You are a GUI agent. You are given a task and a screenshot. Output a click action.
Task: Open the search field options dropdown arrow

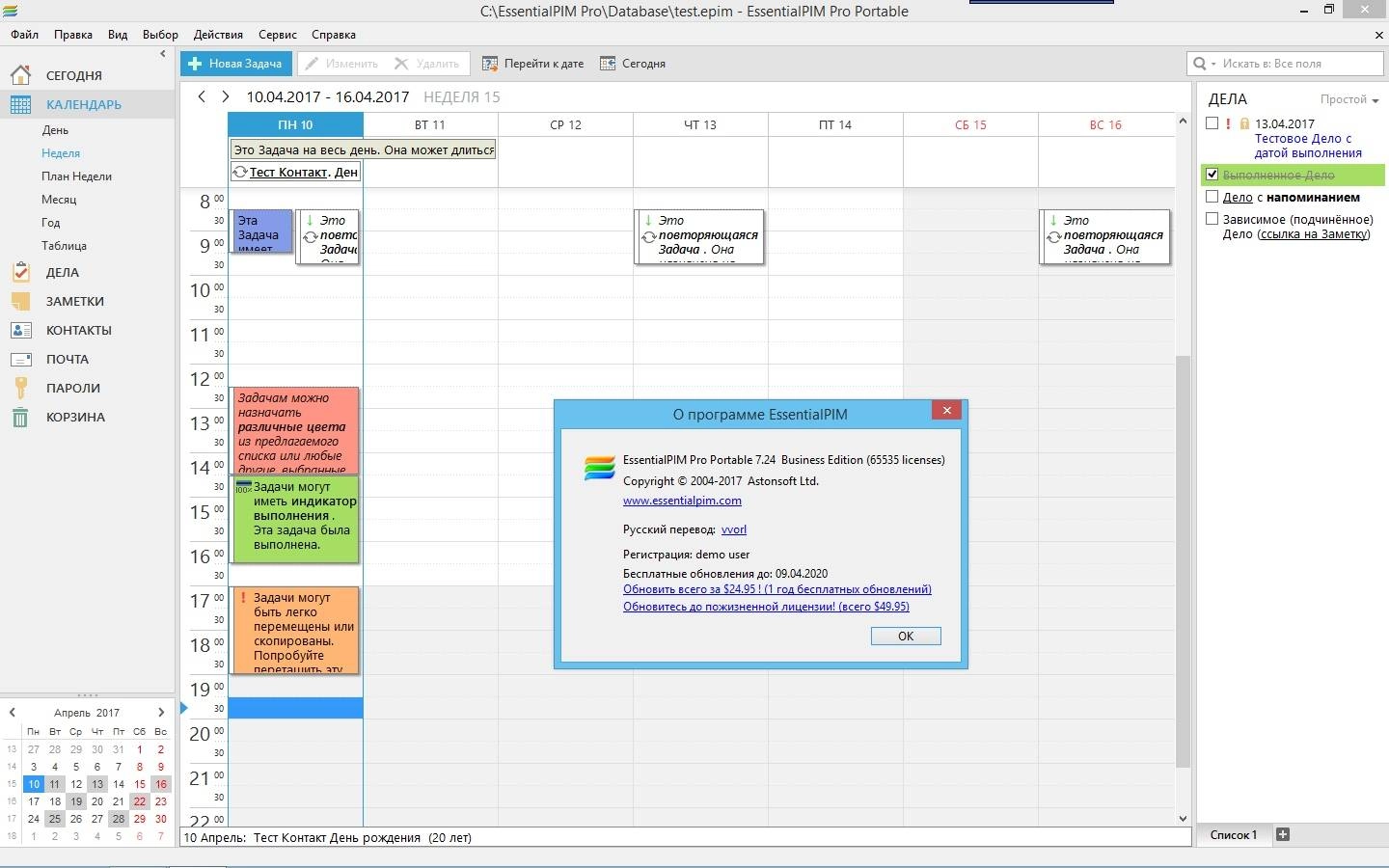coord(1213,64)
